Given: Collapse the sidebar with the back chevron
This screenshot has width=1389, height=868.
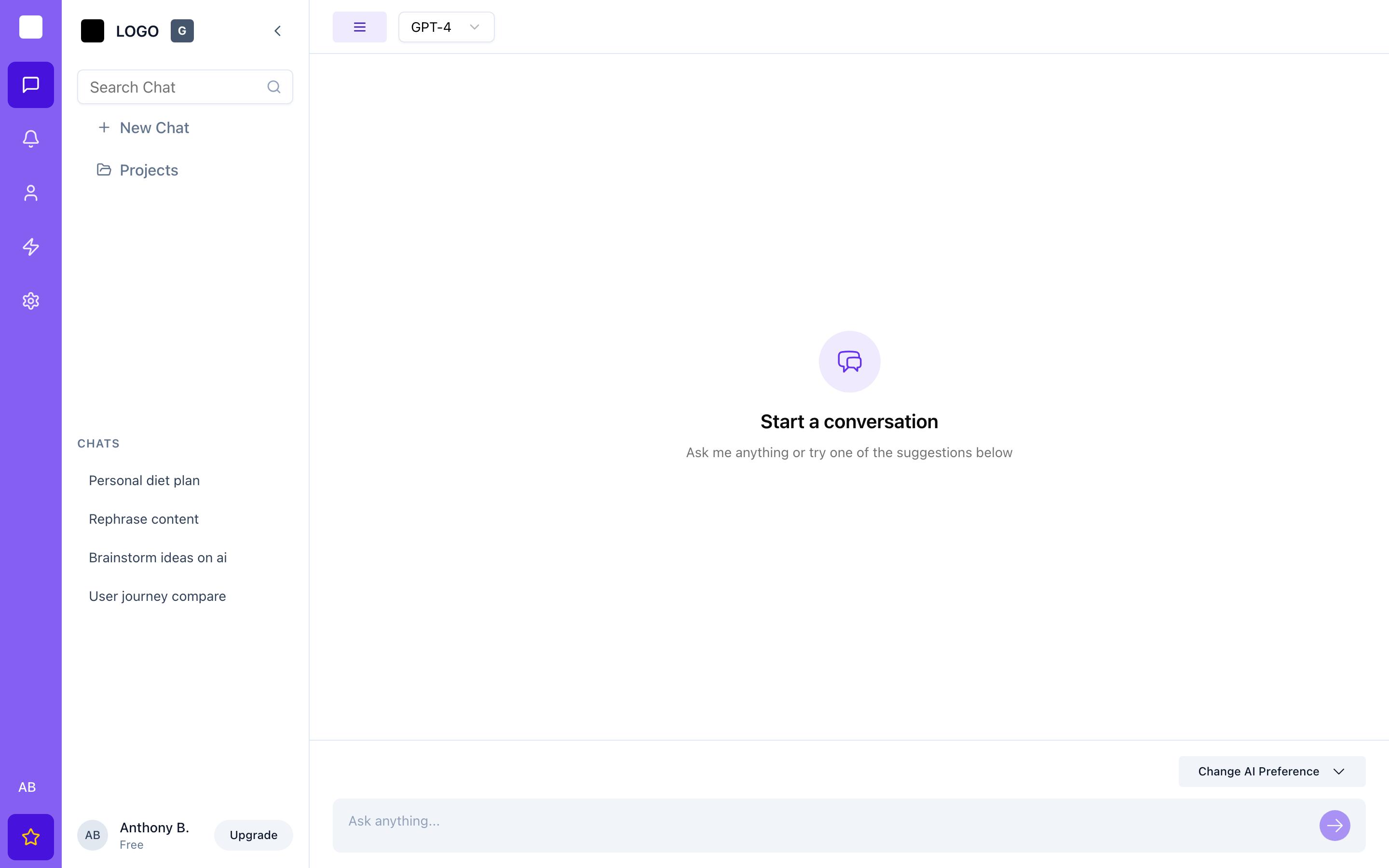Looking at the screenshot, I should click(x=278, y=30).
